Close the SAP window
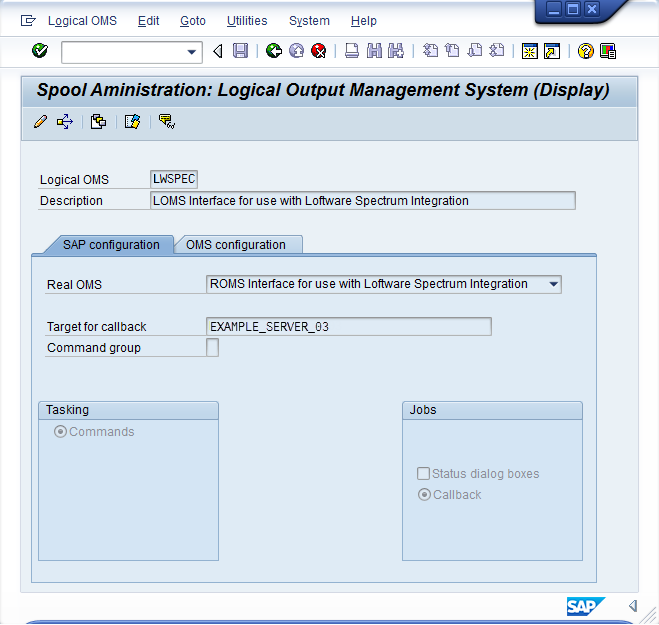 592,9
